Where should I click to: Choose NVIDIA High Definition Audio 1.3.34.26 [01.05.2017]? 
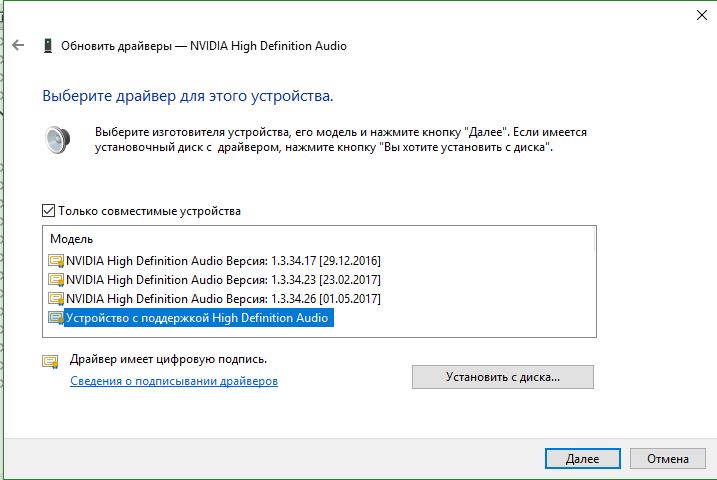click(x=222, y=298)
